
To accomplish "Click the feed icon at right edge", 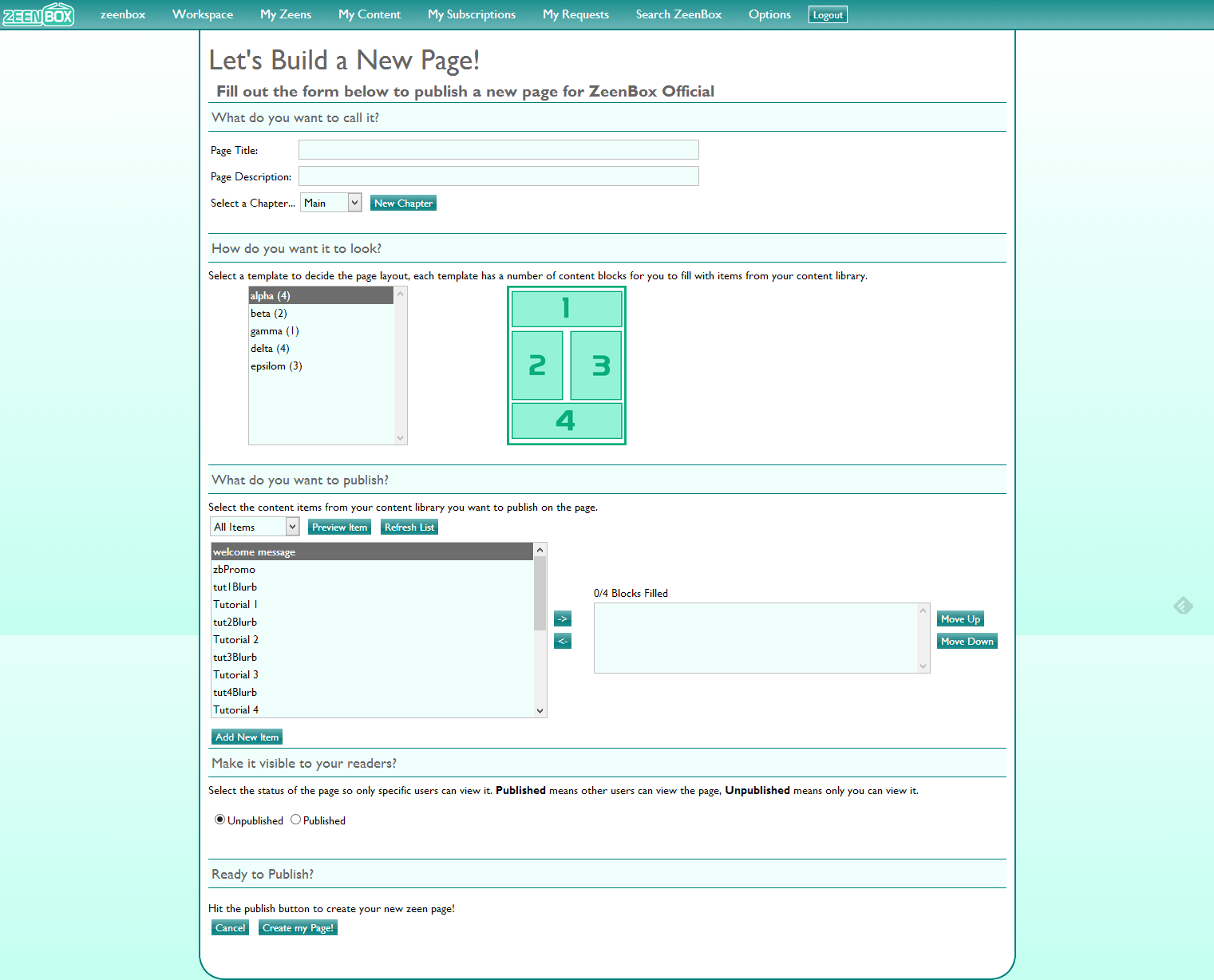I will click(1183, 606).
